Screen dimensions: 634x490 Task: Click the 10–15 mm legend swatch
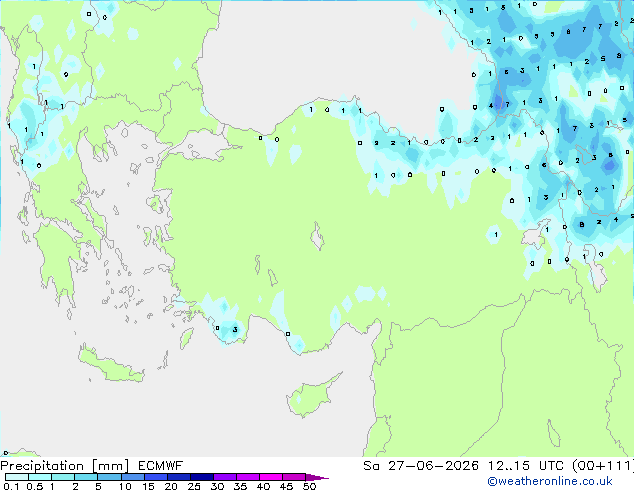(132, 477)
